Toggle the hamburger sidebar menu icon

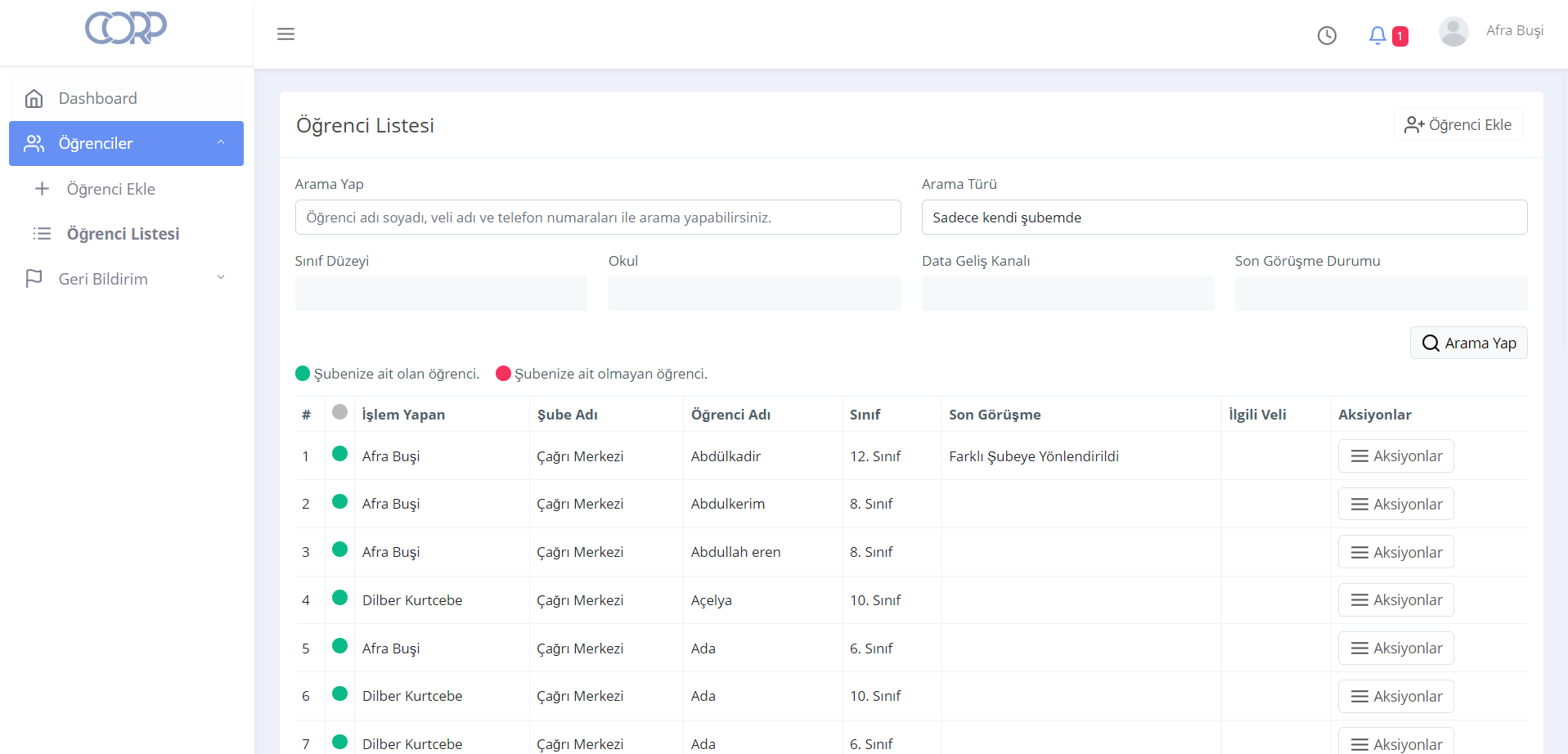(285, 34)
